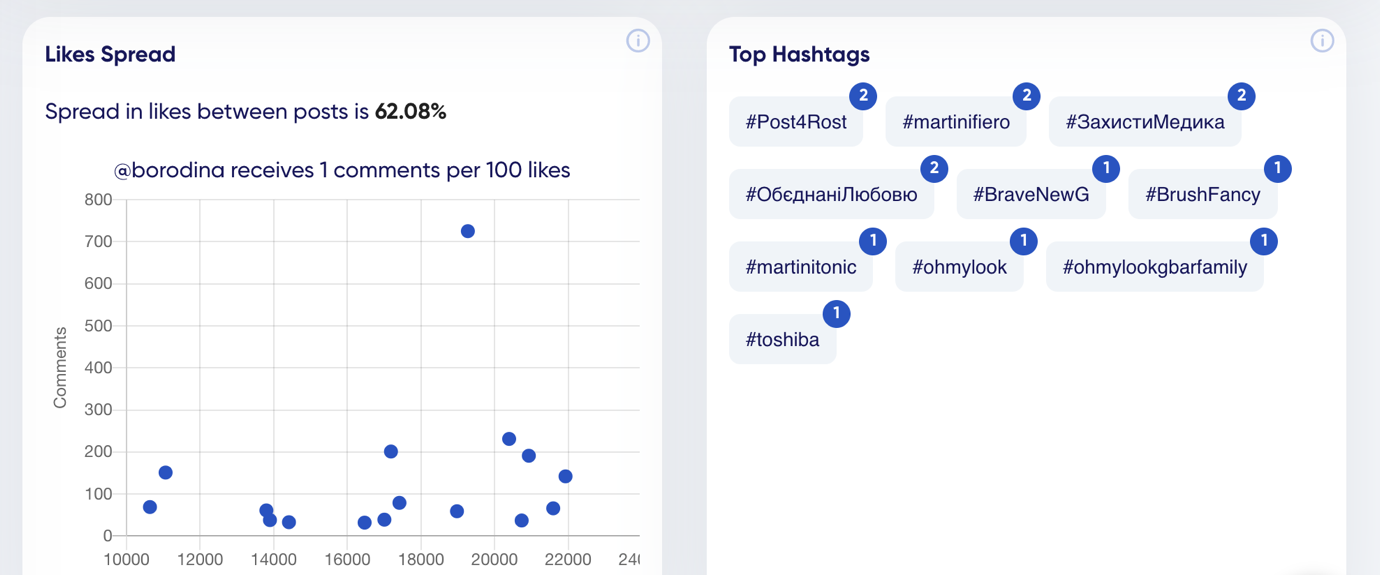Screen dimensions: 1380x575
Task: Click the count badge on #ЗахистиМедика
Action: [1241, 96]
